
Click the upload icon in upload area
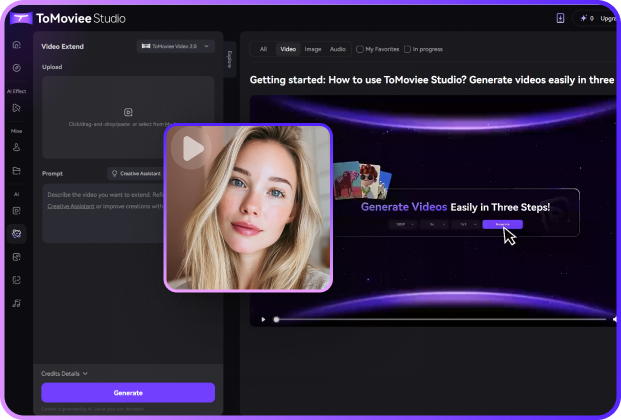[128, 112]
